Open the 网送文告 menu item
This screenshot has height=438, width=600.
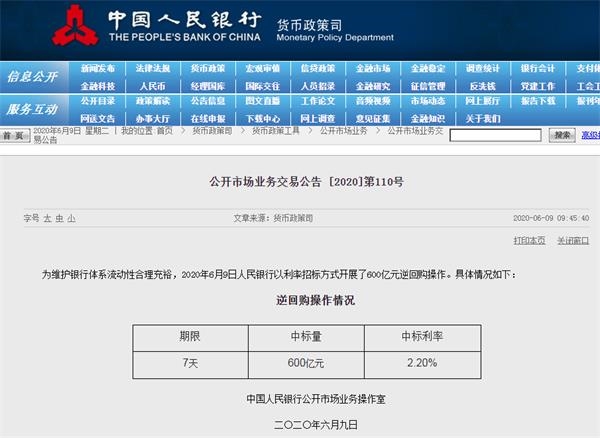[98, 119]
